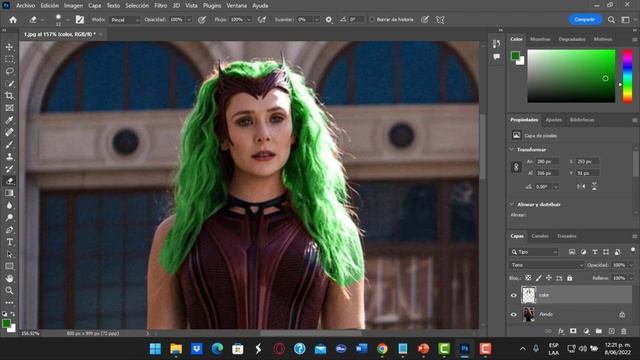
Task: Select the Zoom tool in the toolbox
Action: click(x=9, y=291)
